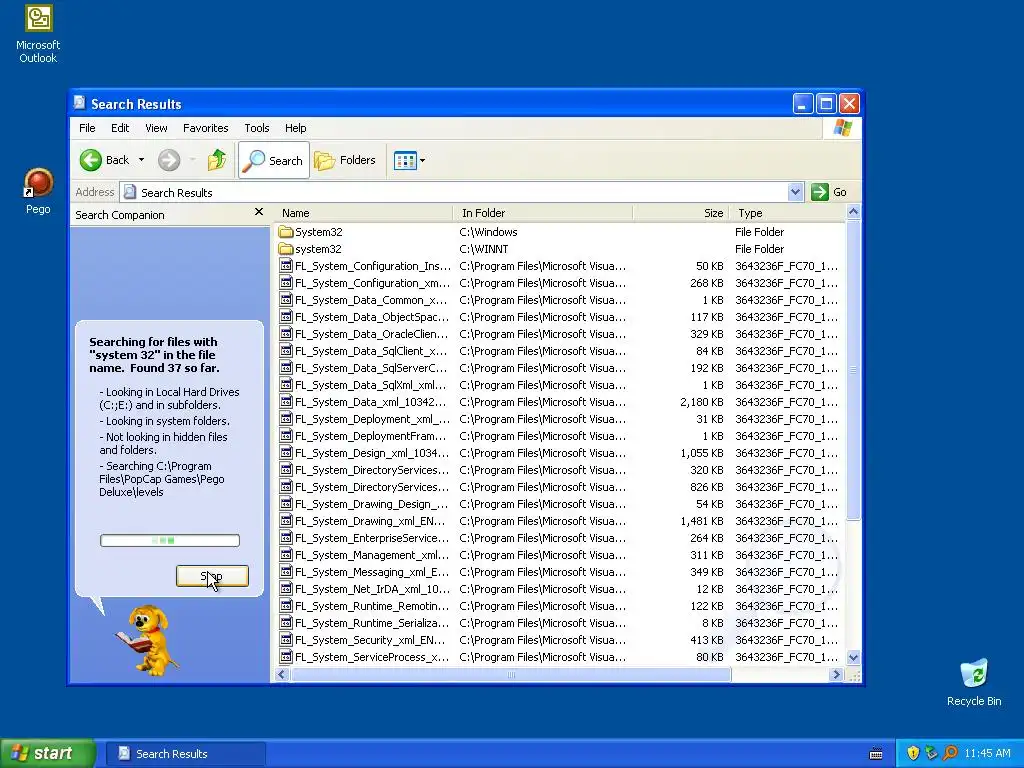The image size is (1024, 768).
Task: Click the magnifier search tray icon
Action: (x=950, y=753)
